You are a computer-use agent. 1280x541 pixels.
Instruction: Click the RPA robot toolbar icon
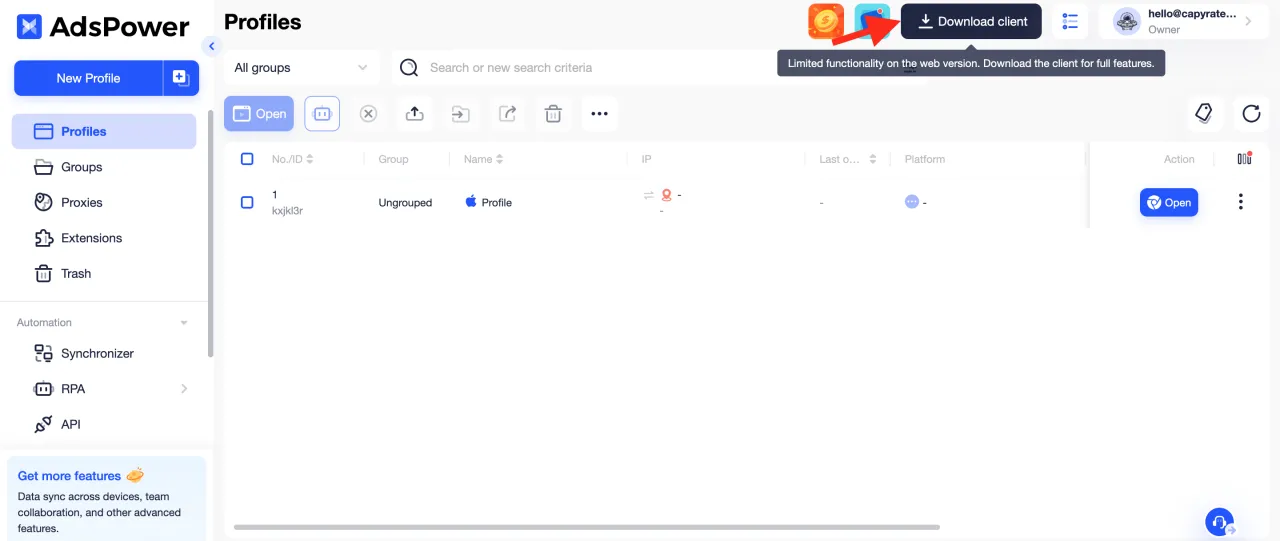pos(322,114)
